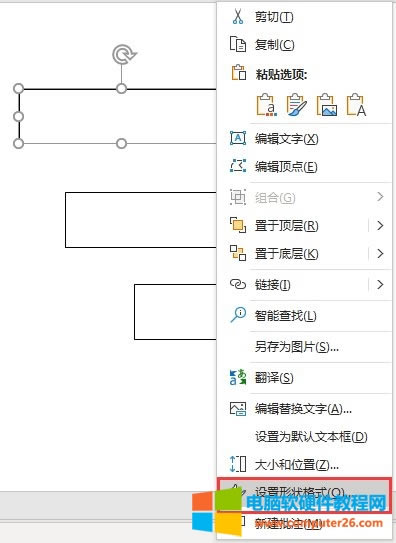This screenshot has width=396, height=543.
Task: Expand the 链接 submenu arrow
Action: point(380,285)
